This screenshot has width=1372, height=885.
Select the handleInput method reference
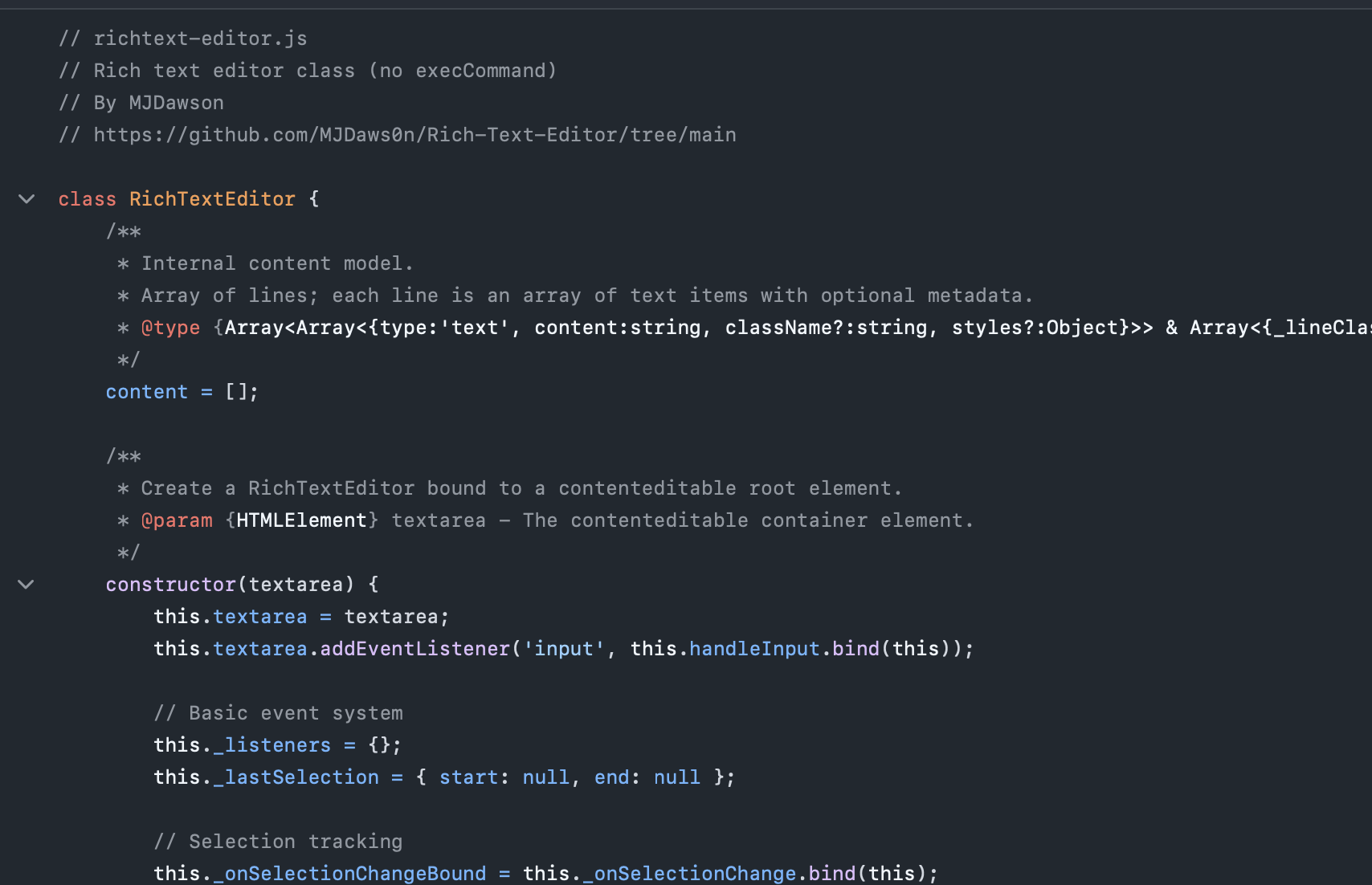(753, 648)
